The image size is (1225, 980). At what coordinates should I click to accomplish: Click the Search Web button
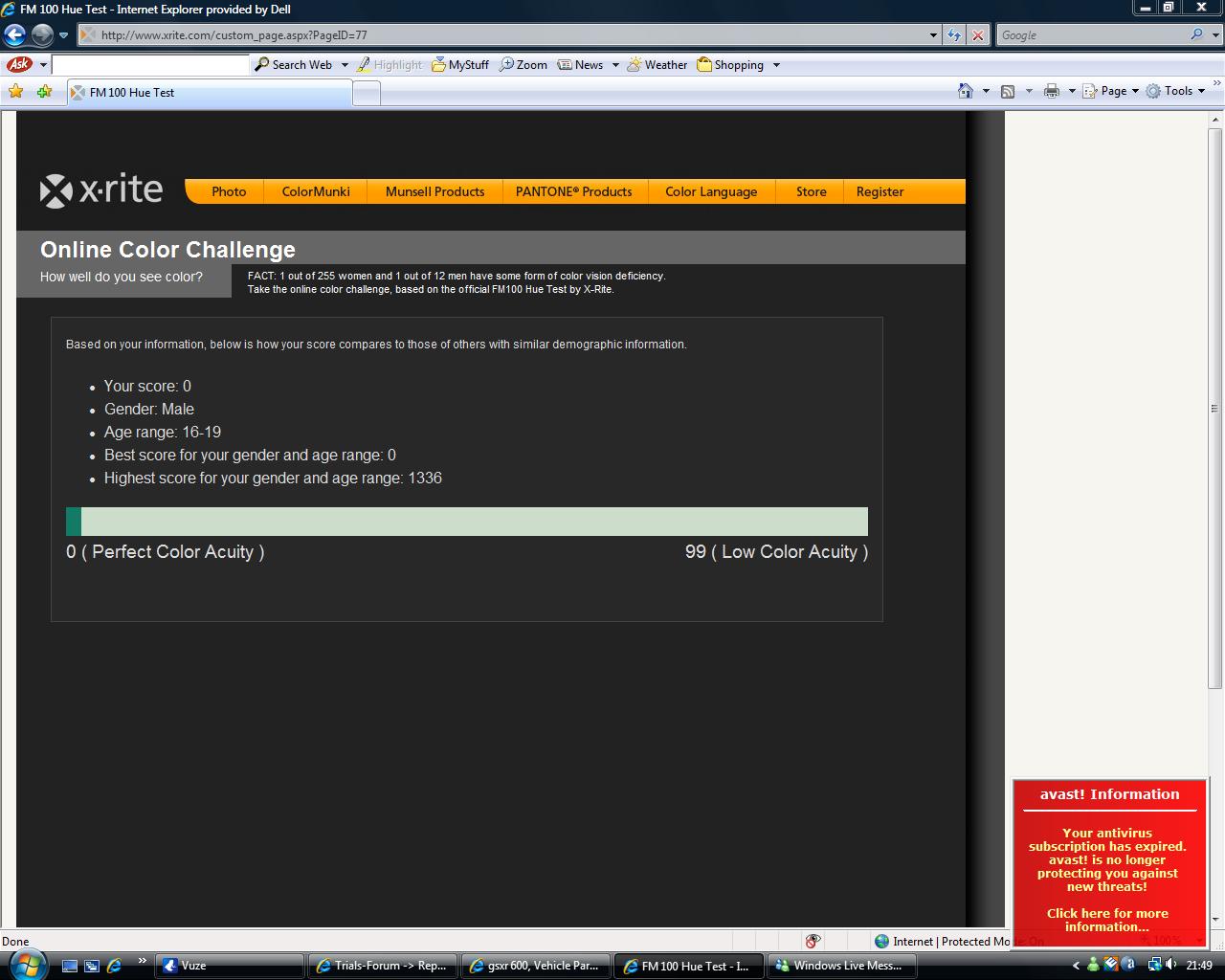tap(294, 65)
